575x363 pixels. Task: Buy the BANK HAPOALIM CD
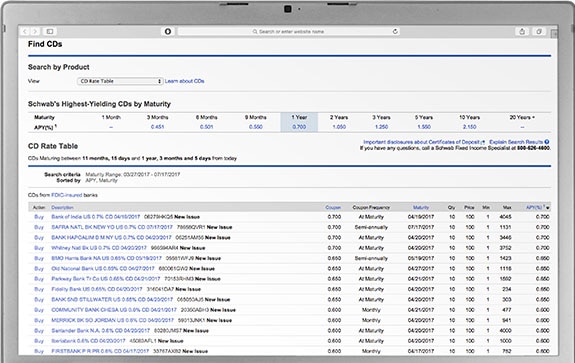(39, 238)
